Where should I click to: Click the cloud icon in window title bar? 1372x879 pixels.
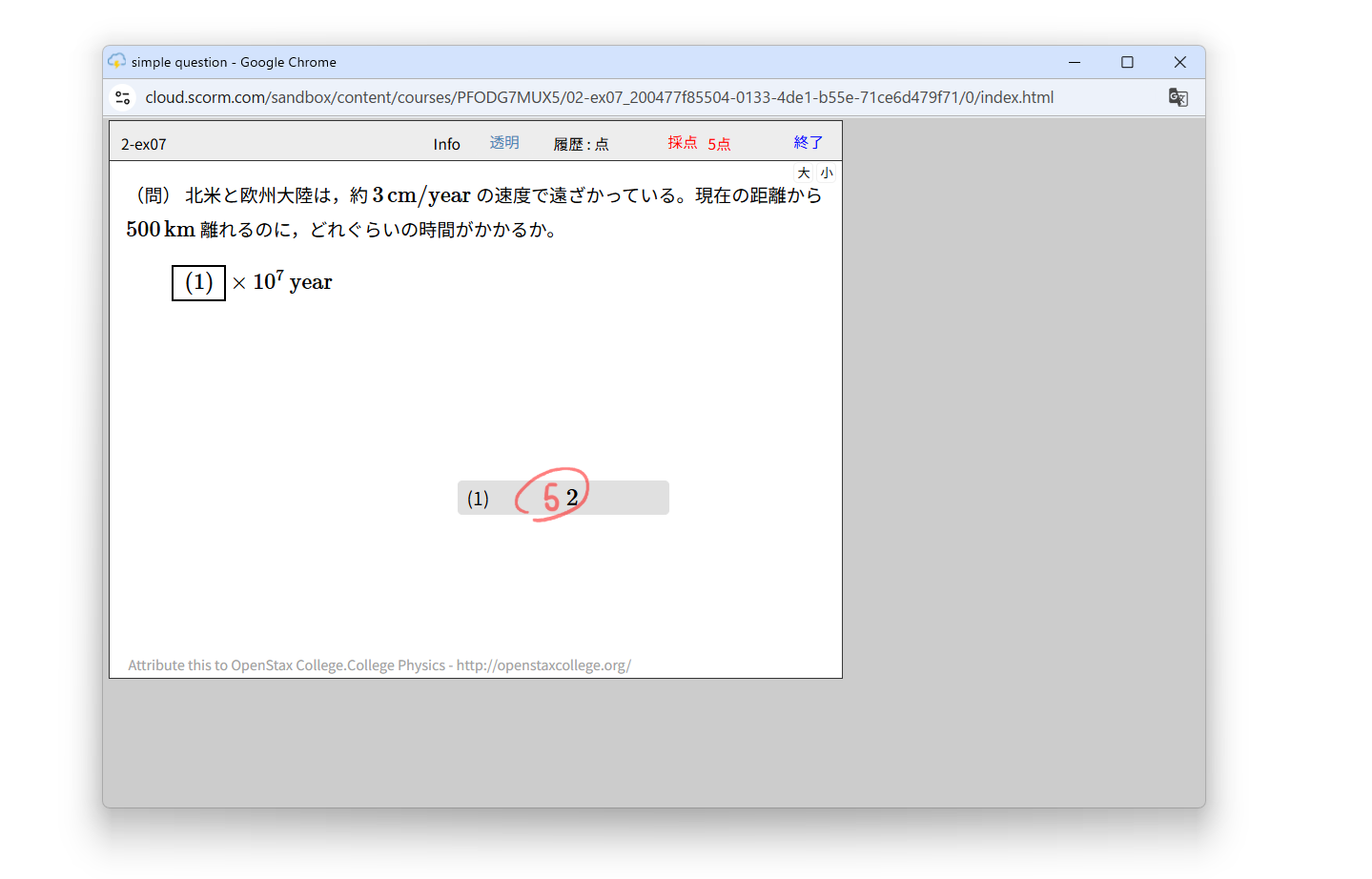(x=117, y=62)
